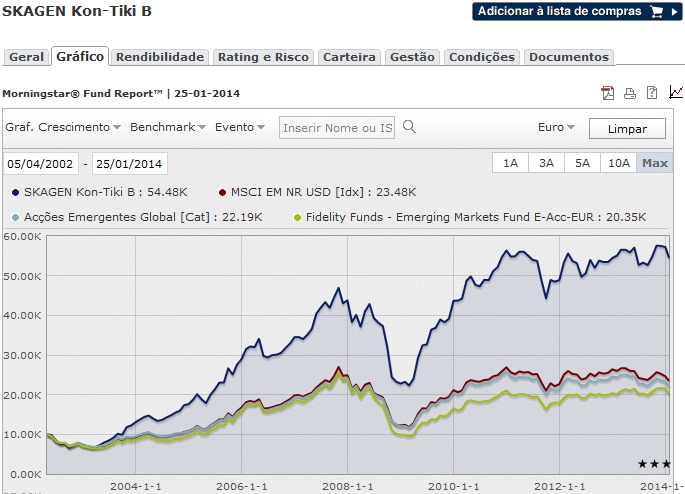Click the Morningstar Fund Report heading

pos(121,93)
